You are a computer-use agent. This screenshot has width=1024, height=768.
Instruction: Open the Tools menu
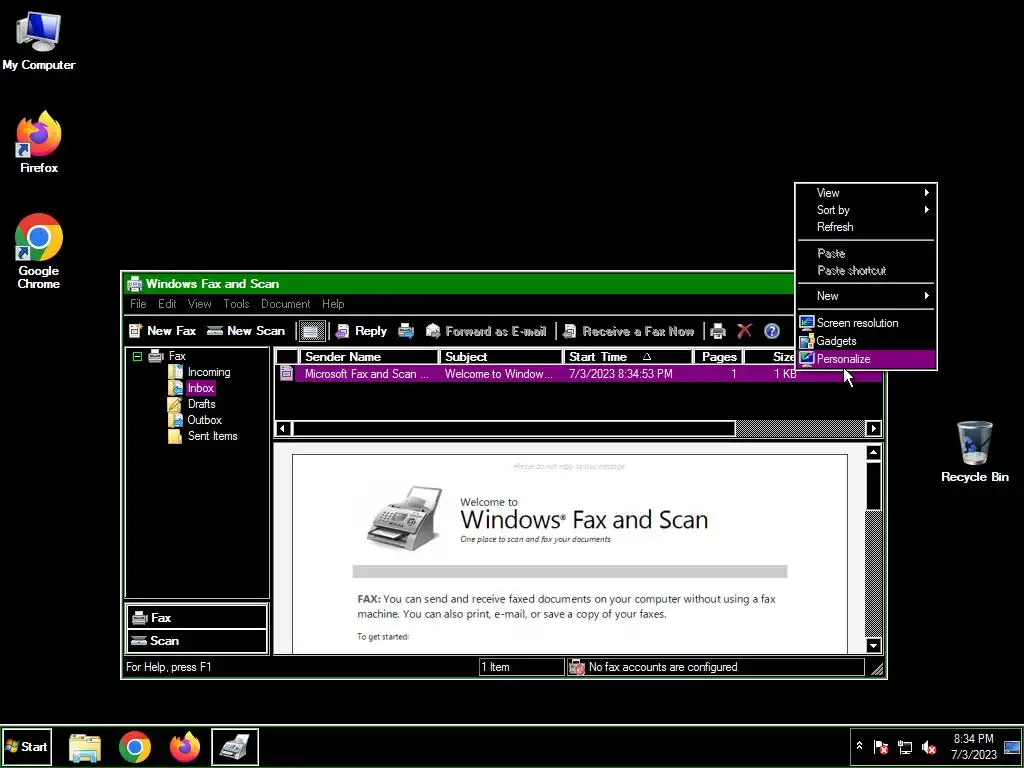[236, 304]
